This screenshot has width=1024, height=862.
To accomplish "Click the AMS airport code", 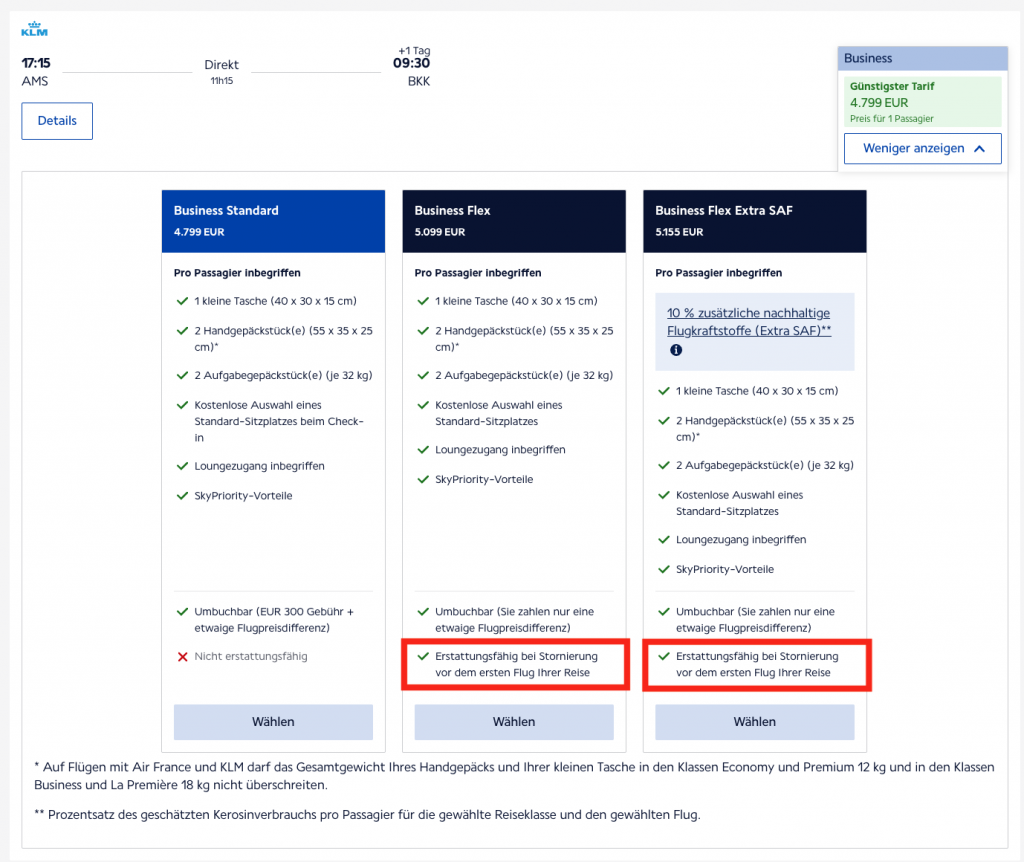I will (35, 81).
